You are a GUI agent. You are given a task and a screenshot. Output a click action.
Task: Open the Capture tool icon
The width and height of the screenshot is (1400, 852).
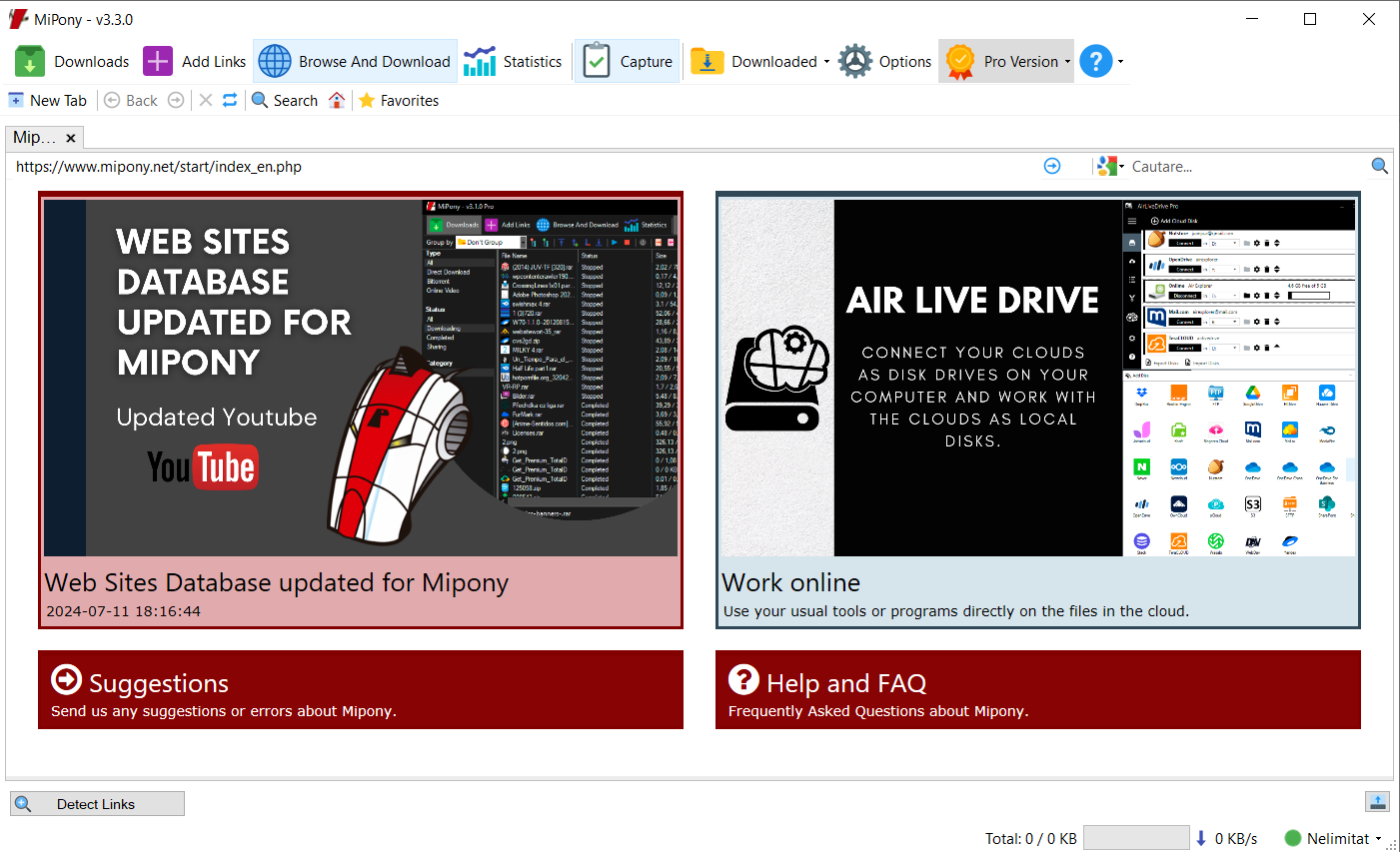pos(597,61)
